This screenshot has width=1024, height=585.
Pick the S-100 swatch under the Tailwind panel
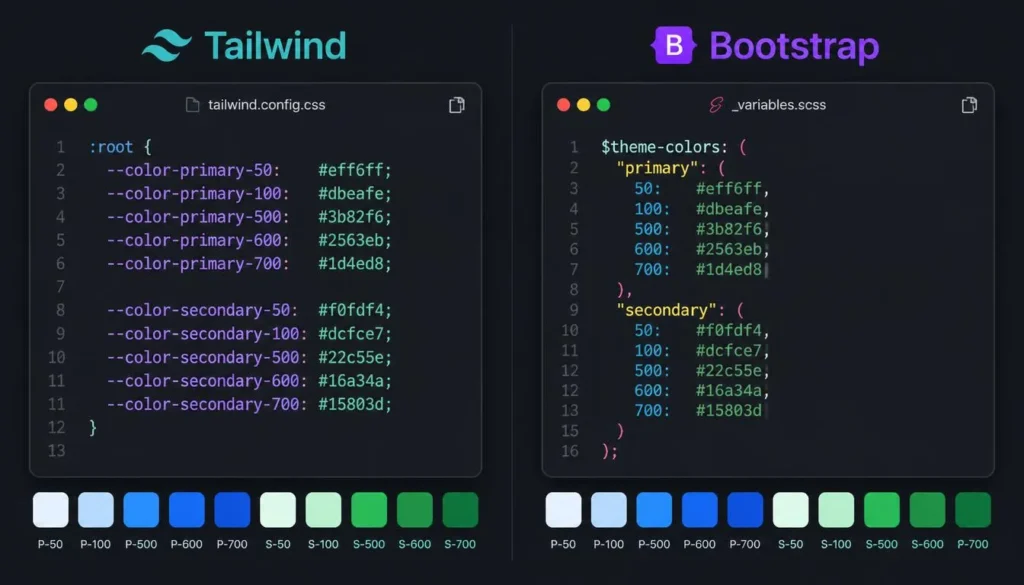coord(324,510)
